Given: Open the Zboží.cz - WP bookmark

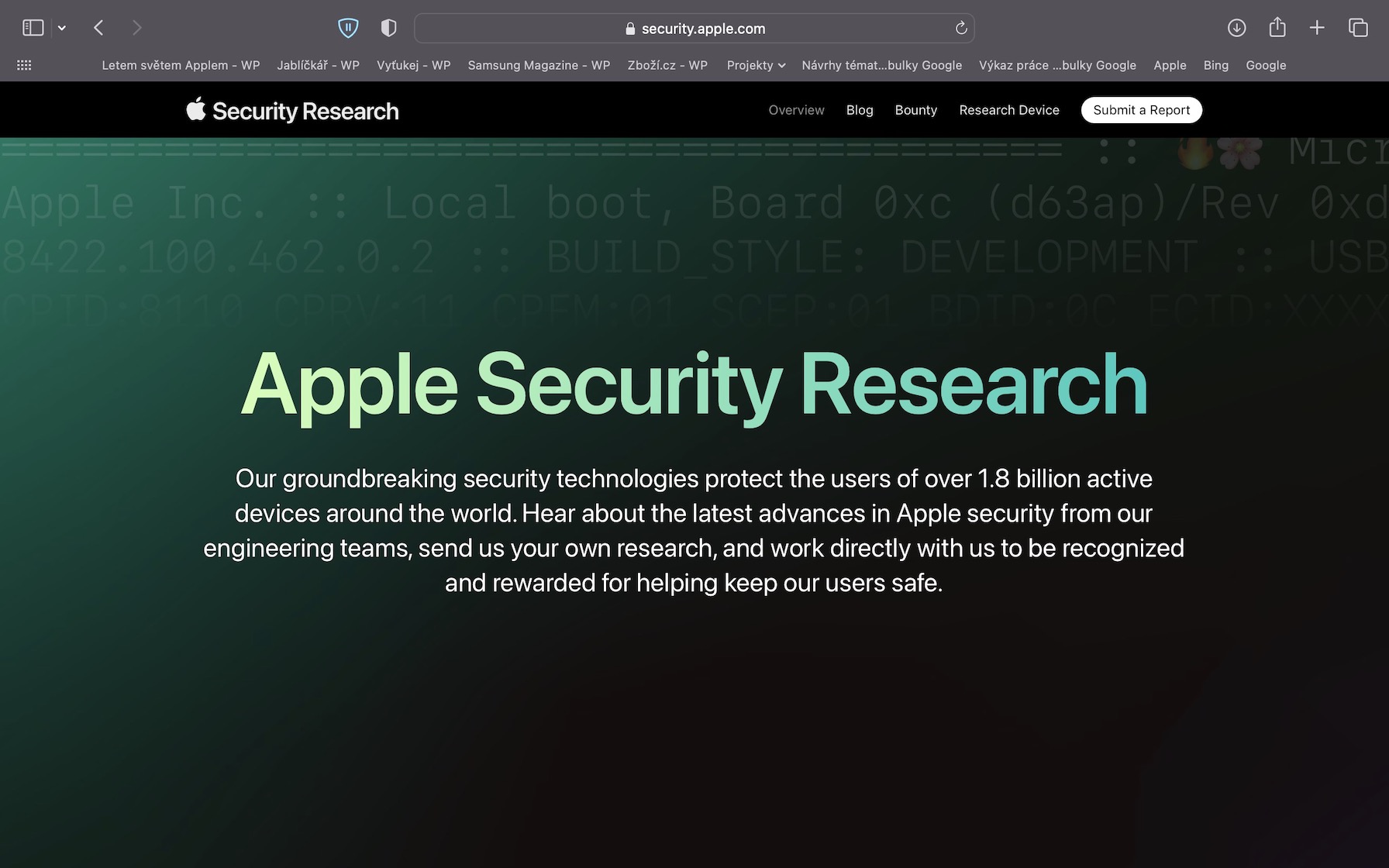Looking at the screenshot, I should coord(667,65).
